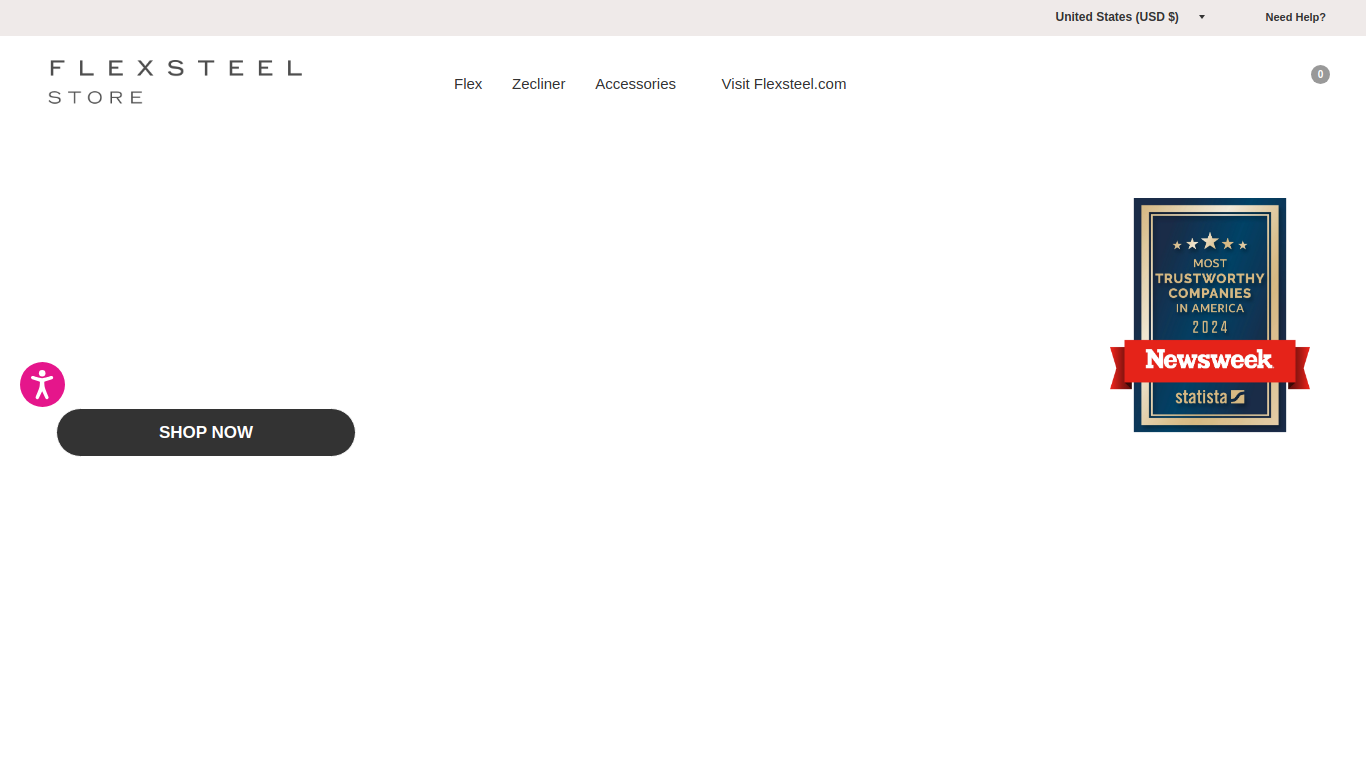Expand the United States (USD $) currency dropdown
Image resolution: width=1366 pixels, height=768 pixels.
1130,17
